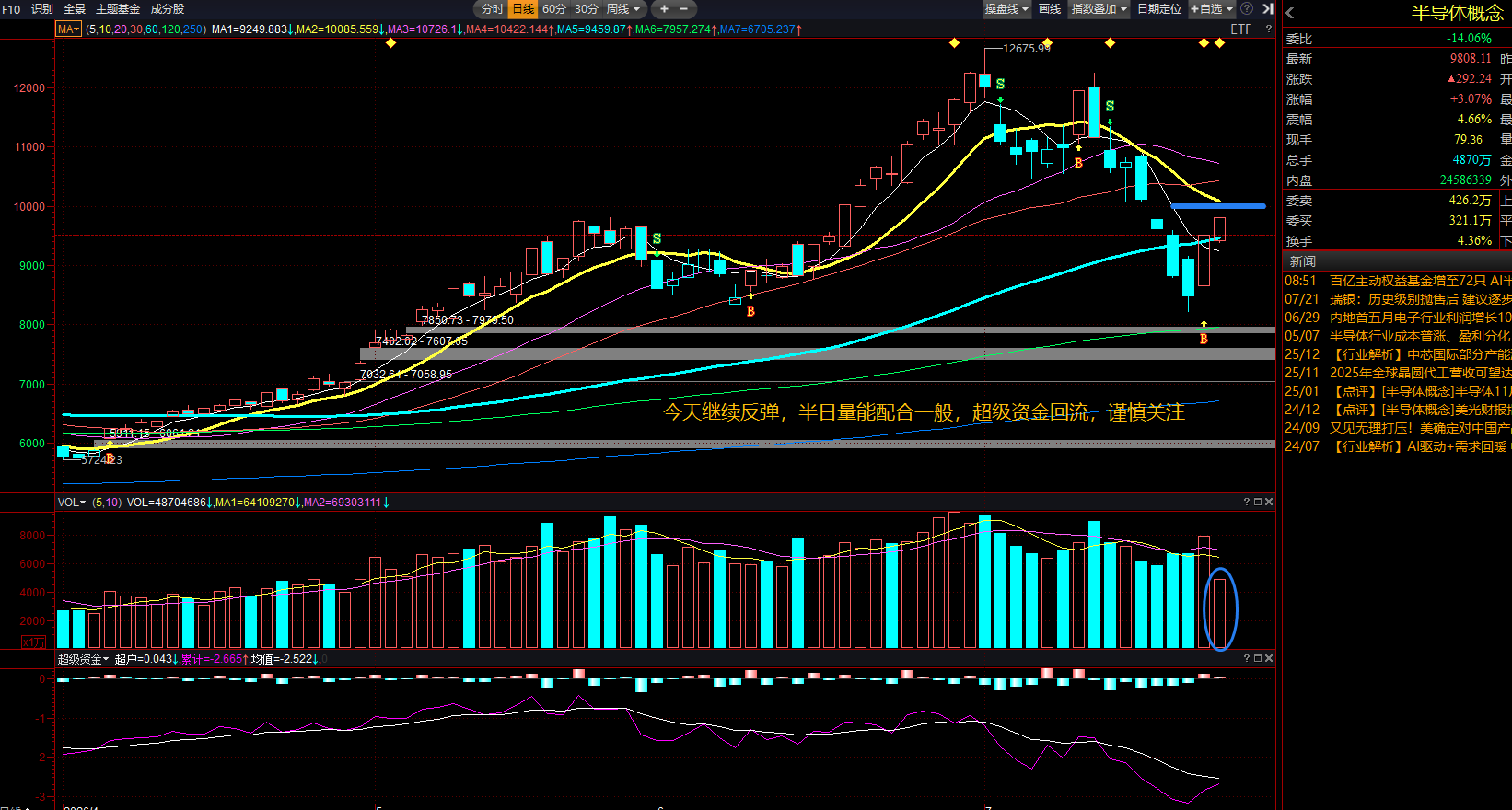
Task: Zoom out the chart with minus button
Action: coord(683,9)
